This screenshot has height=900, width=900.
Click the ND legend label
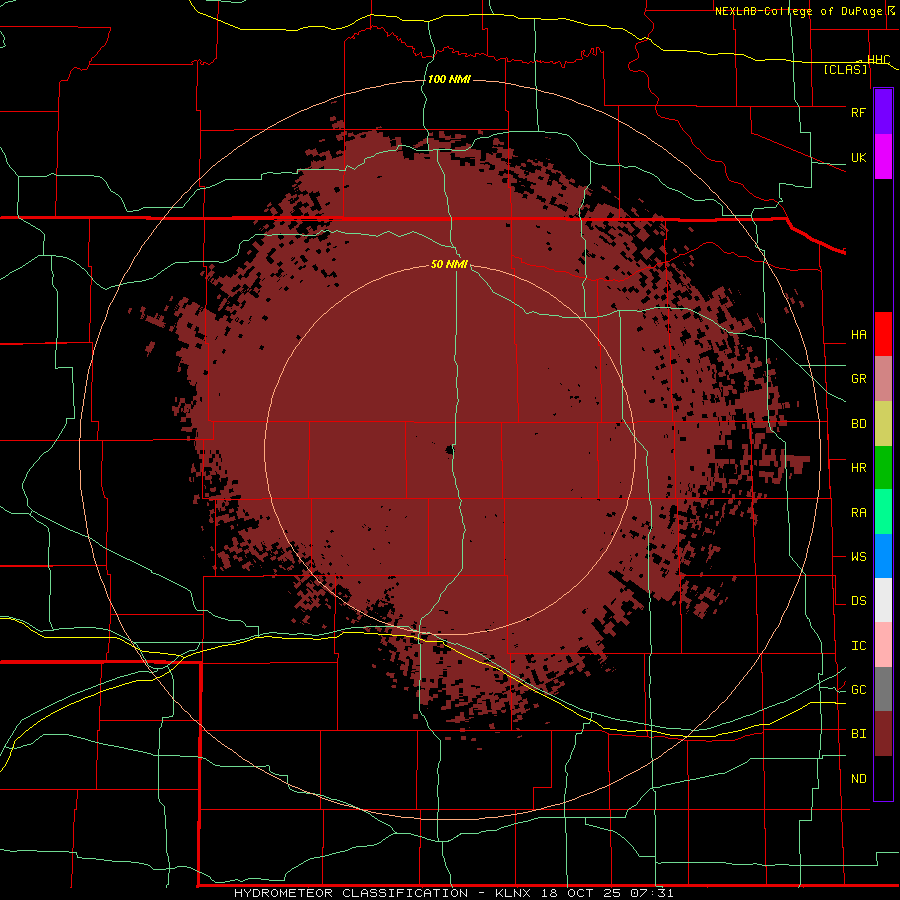pyautogui.click(x=859, y=779)
